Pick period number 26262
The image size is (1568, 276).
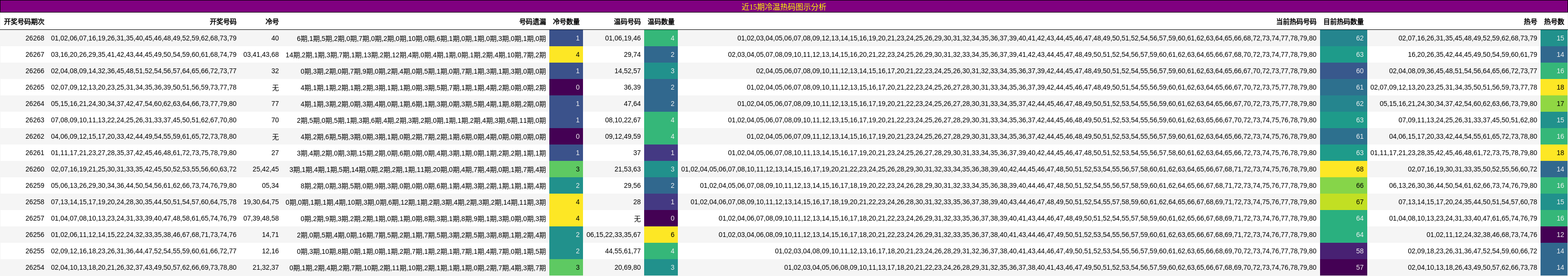(35, 136)
